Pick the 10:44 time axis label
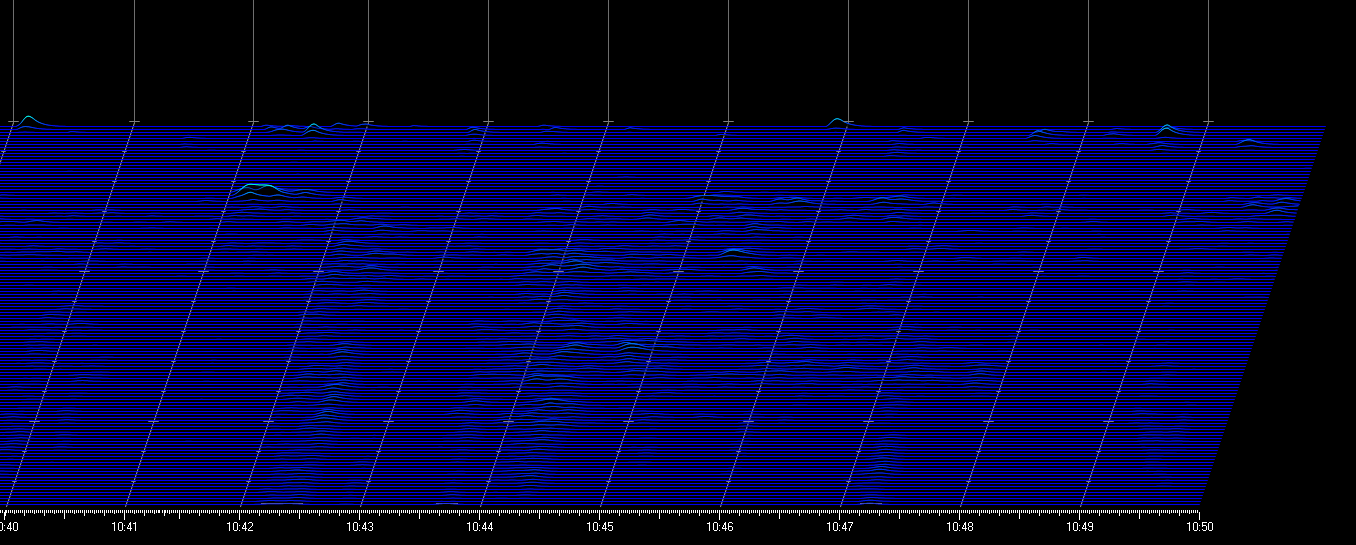1356x545 pixels. coord(480,526)
